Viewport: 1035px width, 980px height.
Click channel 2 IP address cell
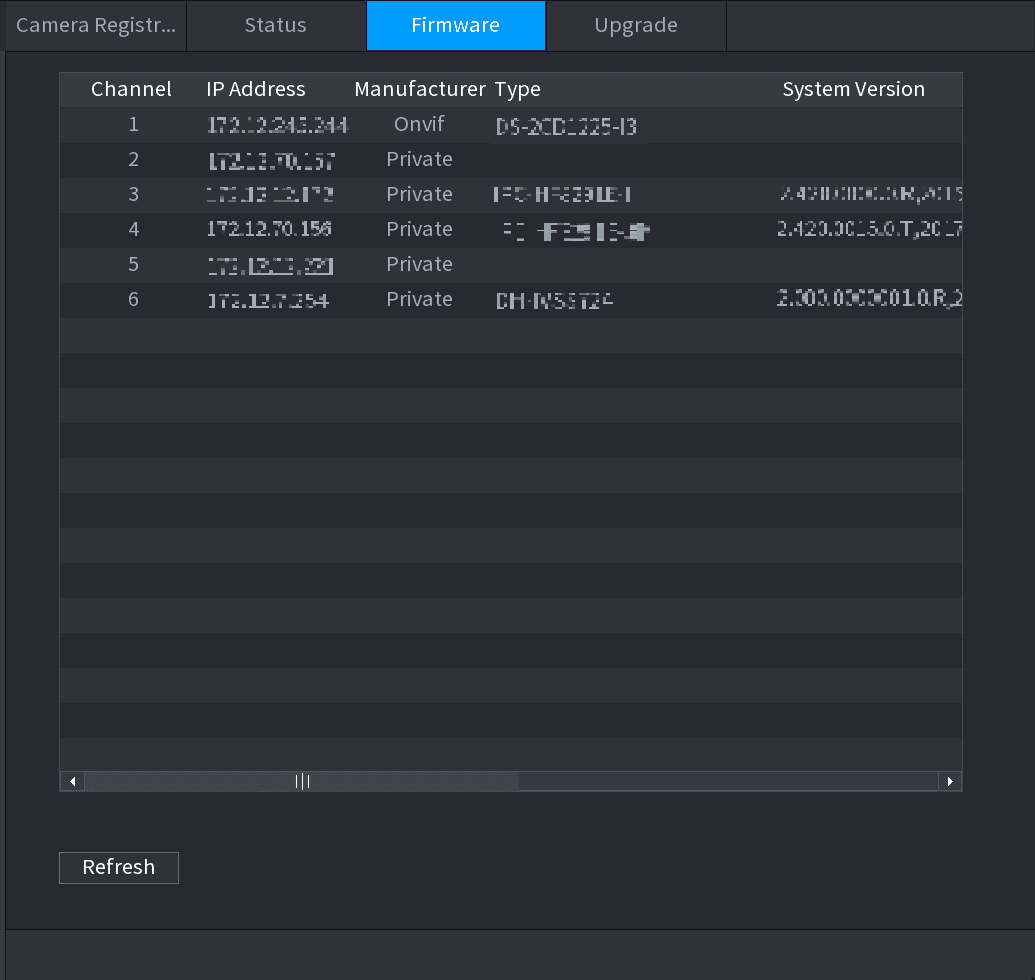pyautogui.click(x=271, y=161)
